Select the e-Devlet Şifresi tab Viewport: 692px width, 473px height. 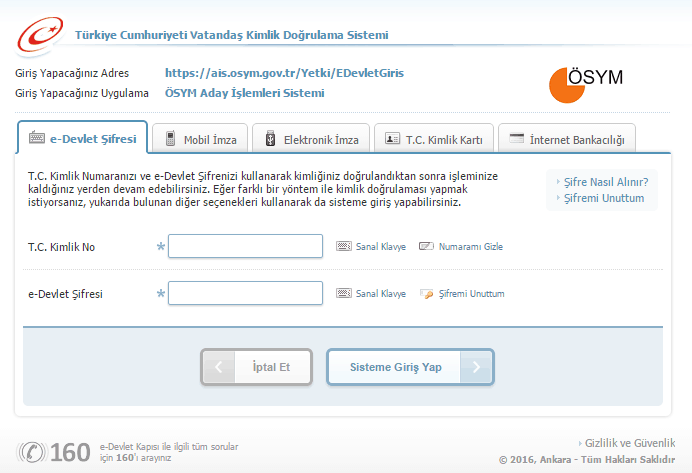pos(83,138)
